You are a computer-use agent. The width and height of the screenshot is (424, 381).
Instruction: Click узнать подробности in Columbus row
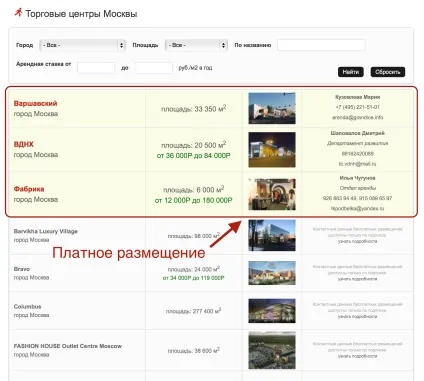click(x=357, y=316)
